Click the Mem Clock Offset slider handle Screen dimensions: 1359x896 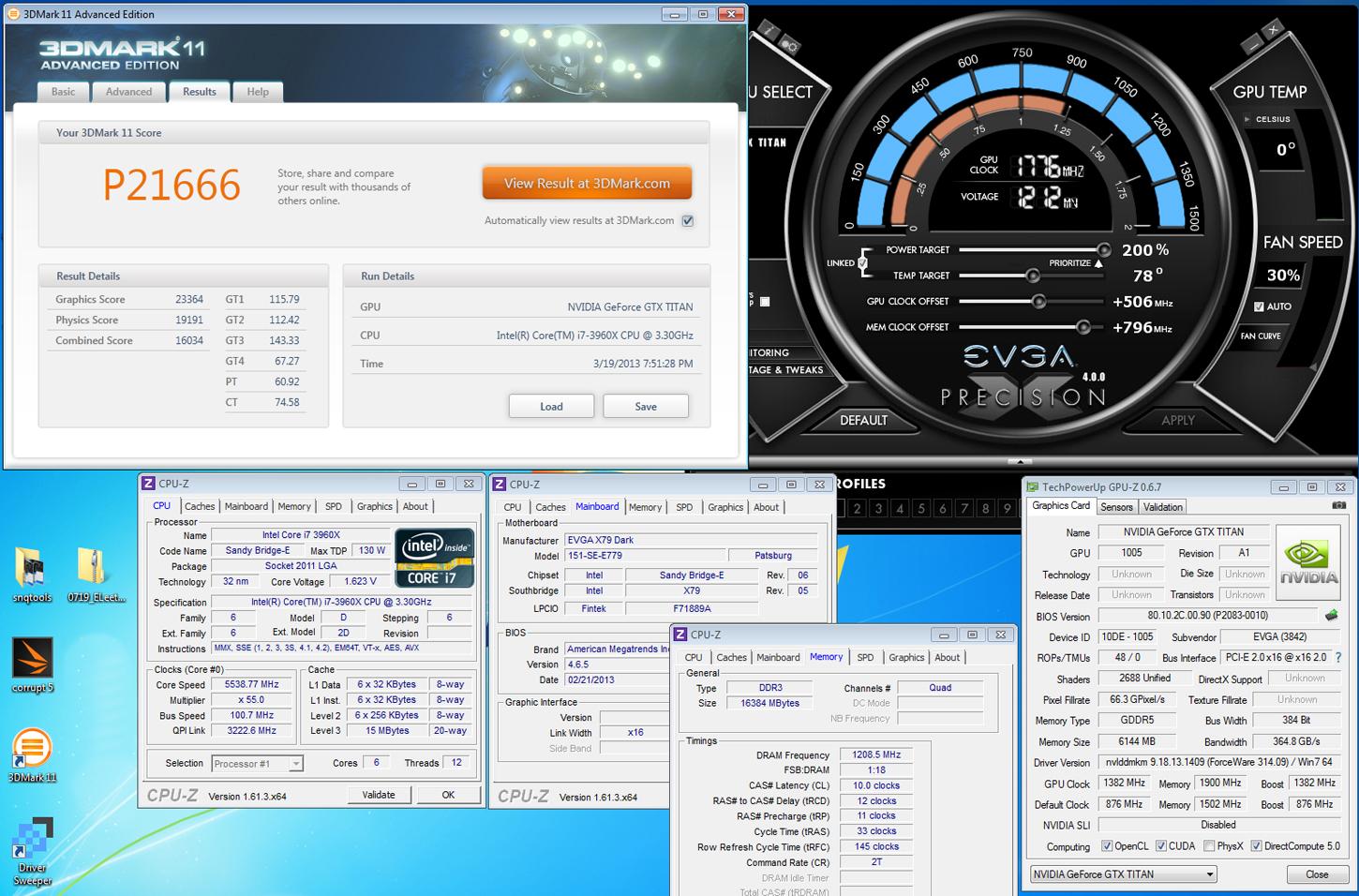tap(1083, 327)
